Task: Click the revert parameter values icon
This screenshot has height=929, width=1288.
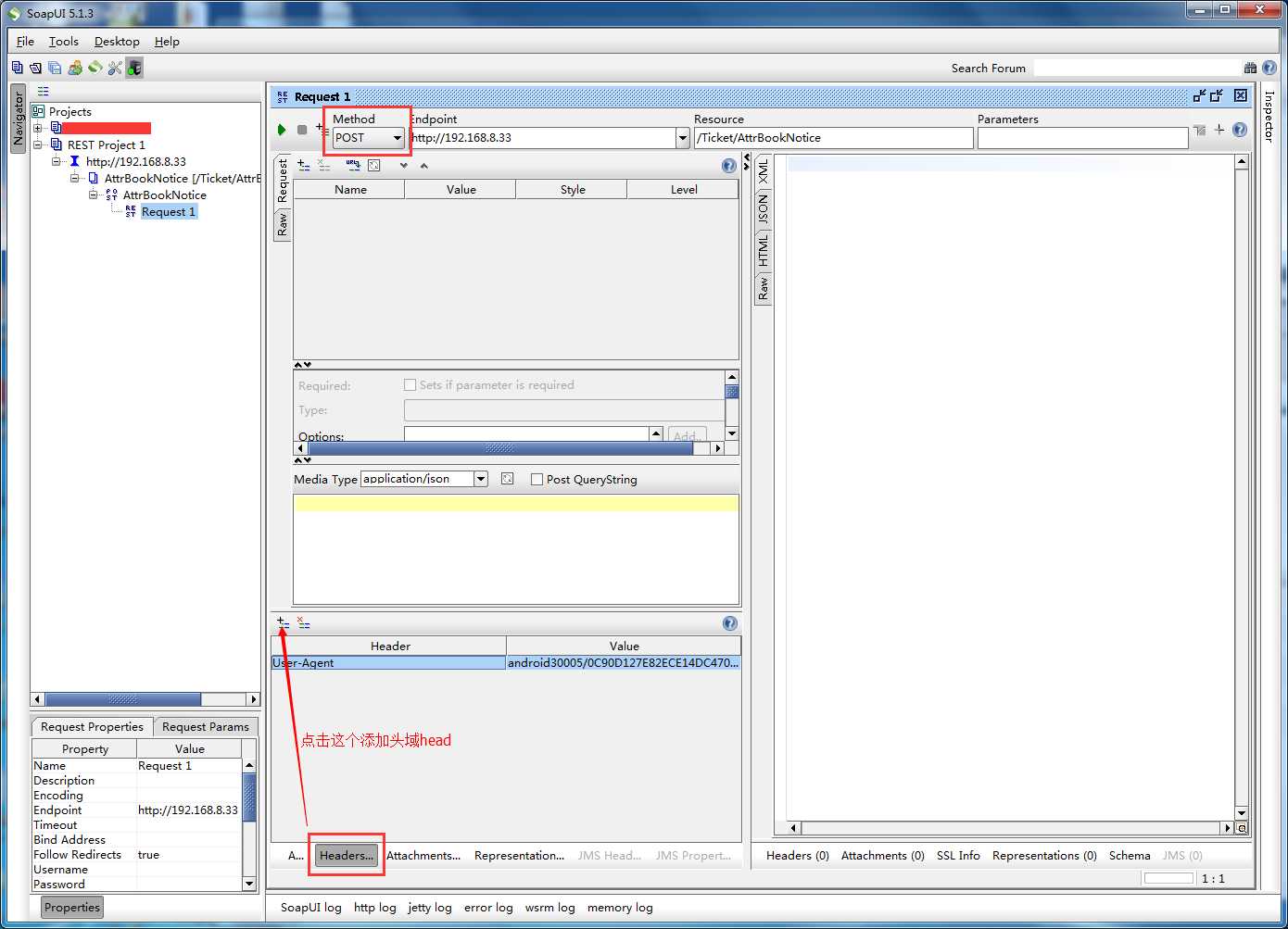Action: click(x=374, y=165)
